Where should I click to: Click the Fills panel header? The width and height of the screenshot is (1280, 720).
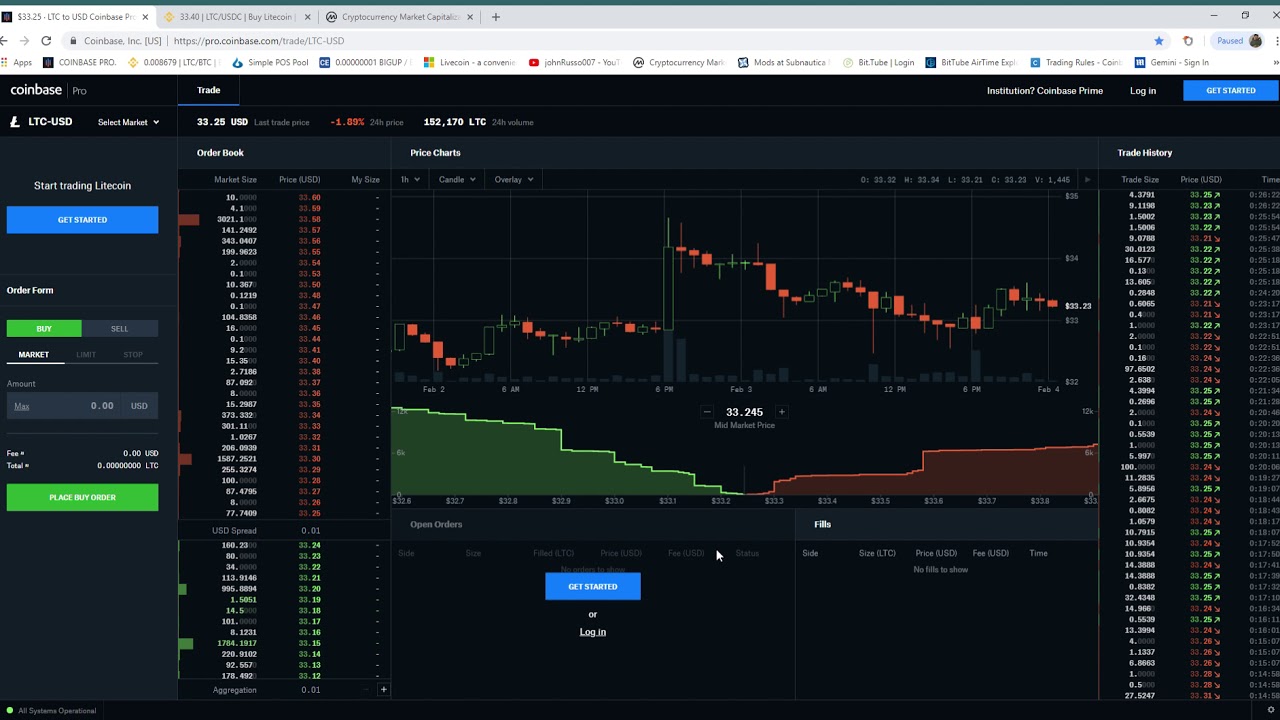point(822,524)
